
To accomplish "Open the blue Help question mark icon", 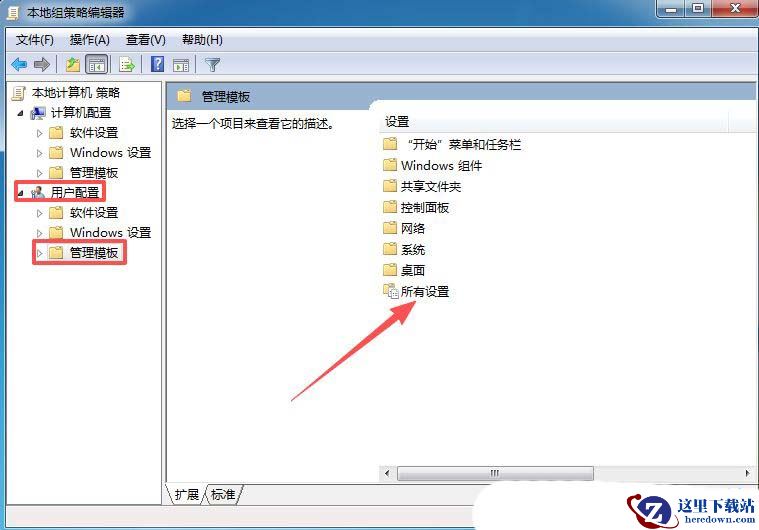I will [157, 64].
